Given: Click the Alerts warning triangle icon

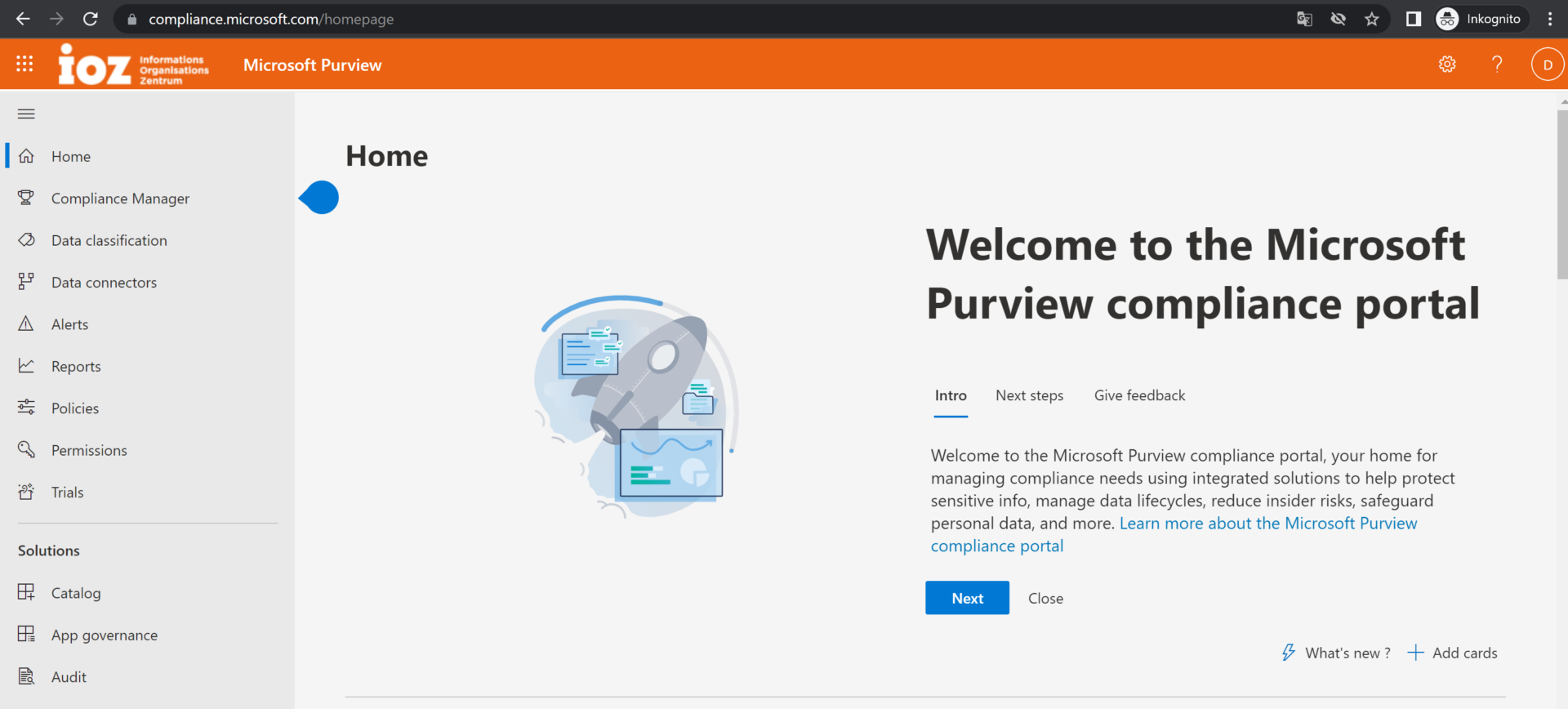Looking at the screenshot, I should tap(26, 324).
